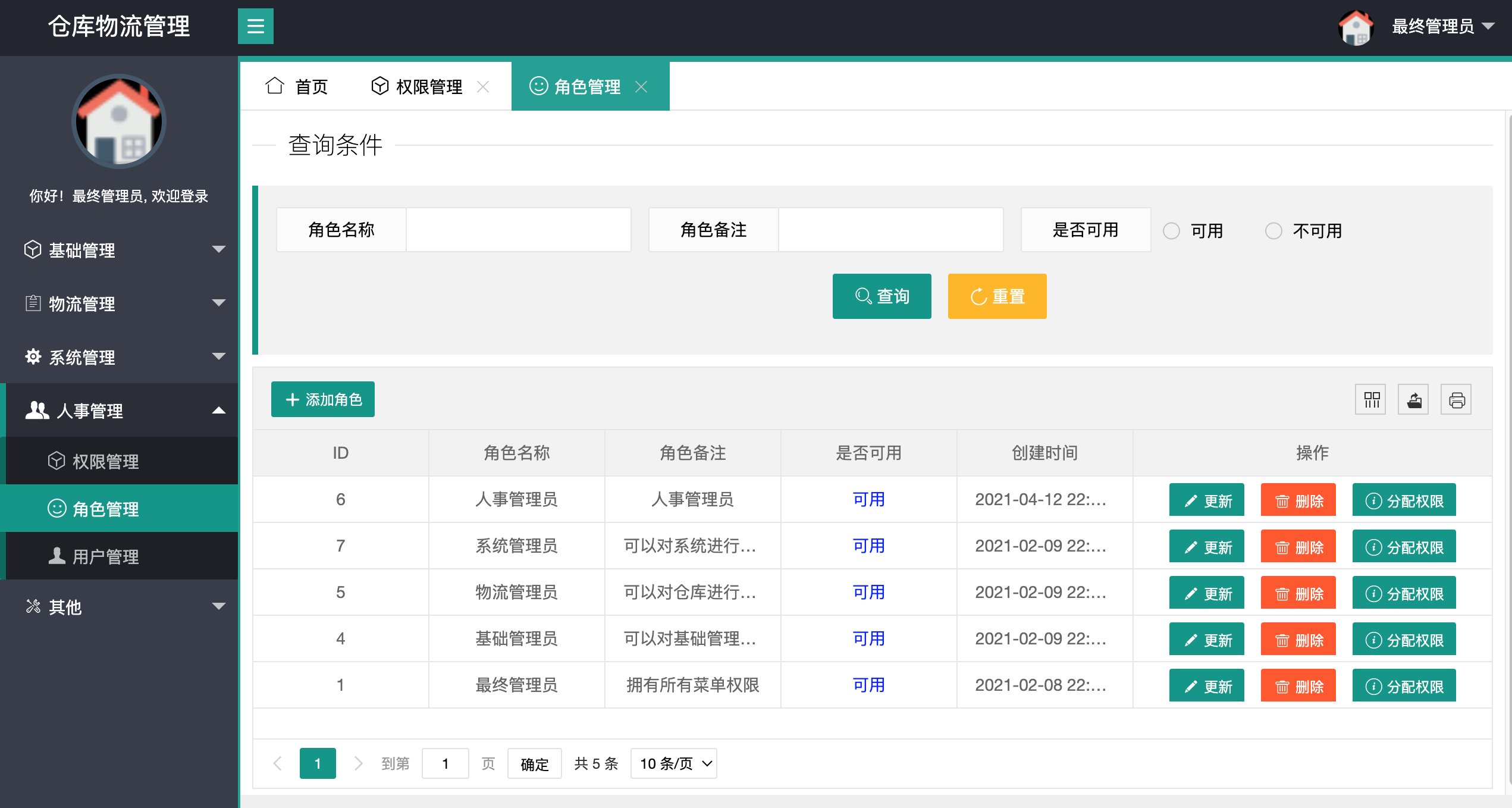Viewport: 1512px width, 808px height.
Task: Click 删除 for 最终管理员 row
Action: 1298,685
